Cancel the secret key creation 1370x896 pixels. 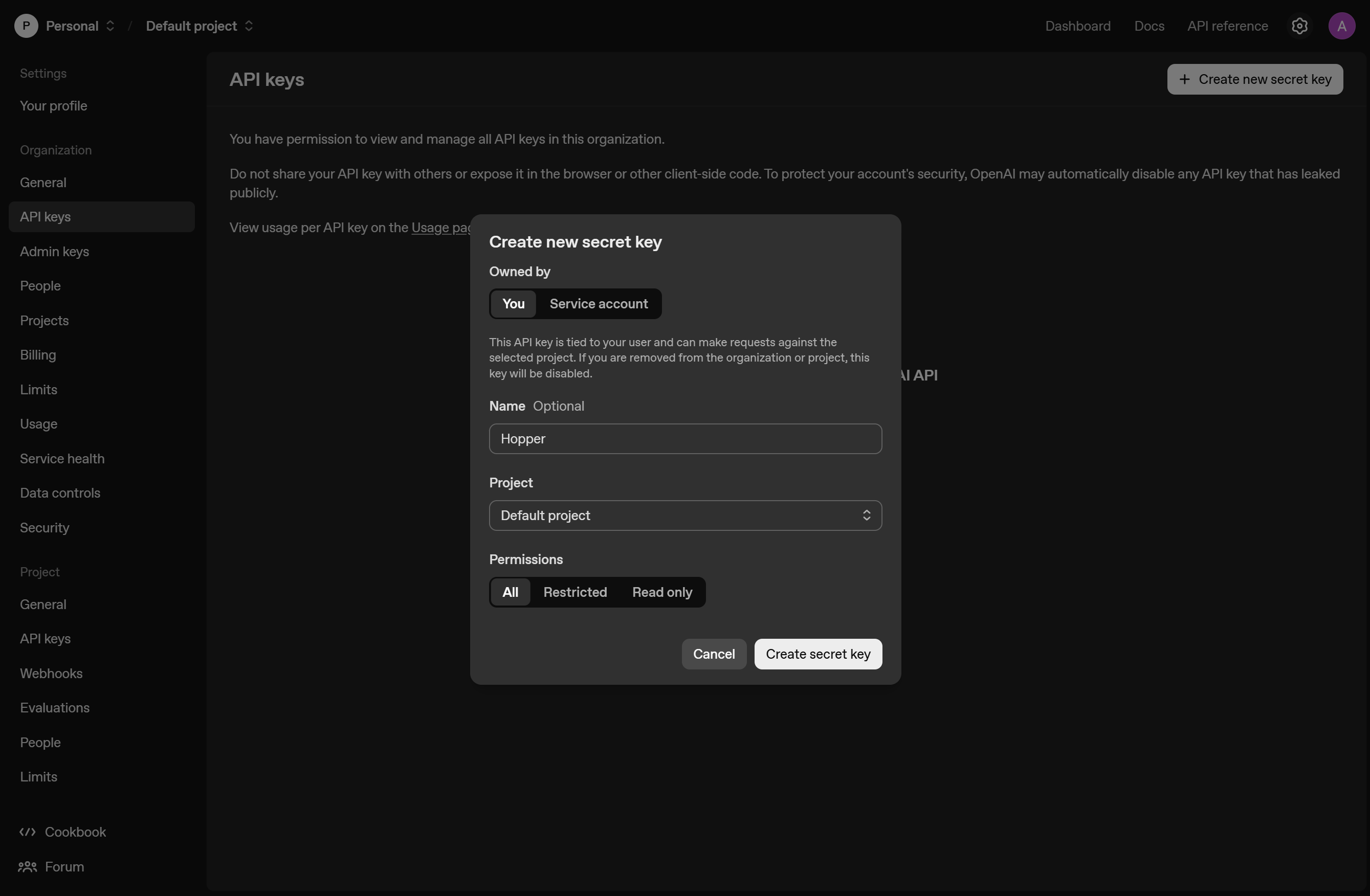coord(713,654)
